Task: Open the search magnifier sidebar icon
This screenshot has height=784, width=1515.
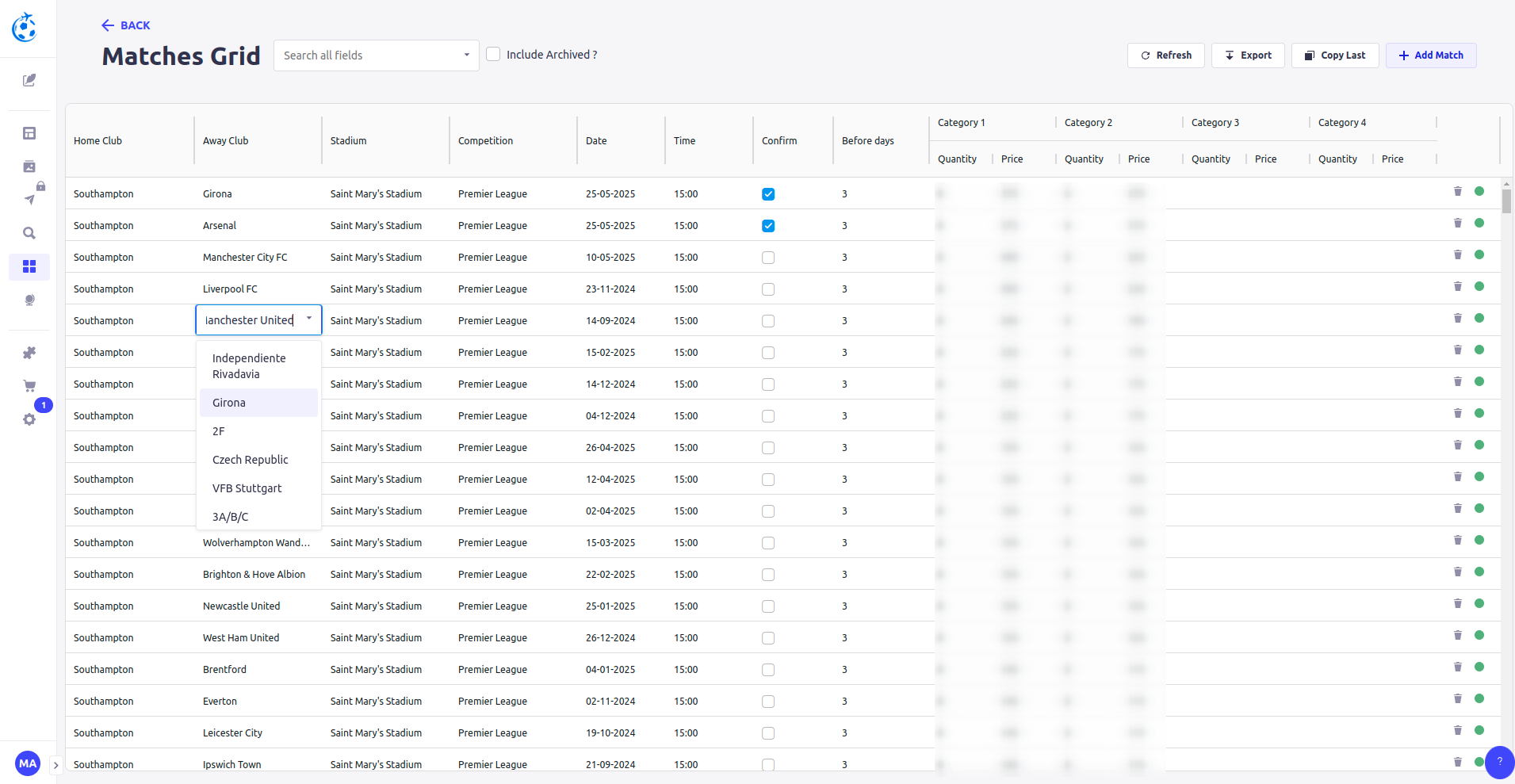Action: [29, 233]
